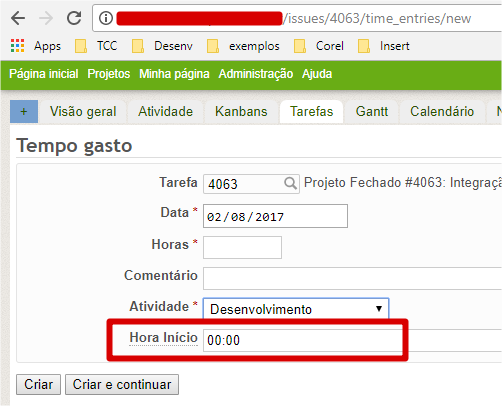Open the Gantt tab
The image size is (502, 406).
[x=372, y=112]
